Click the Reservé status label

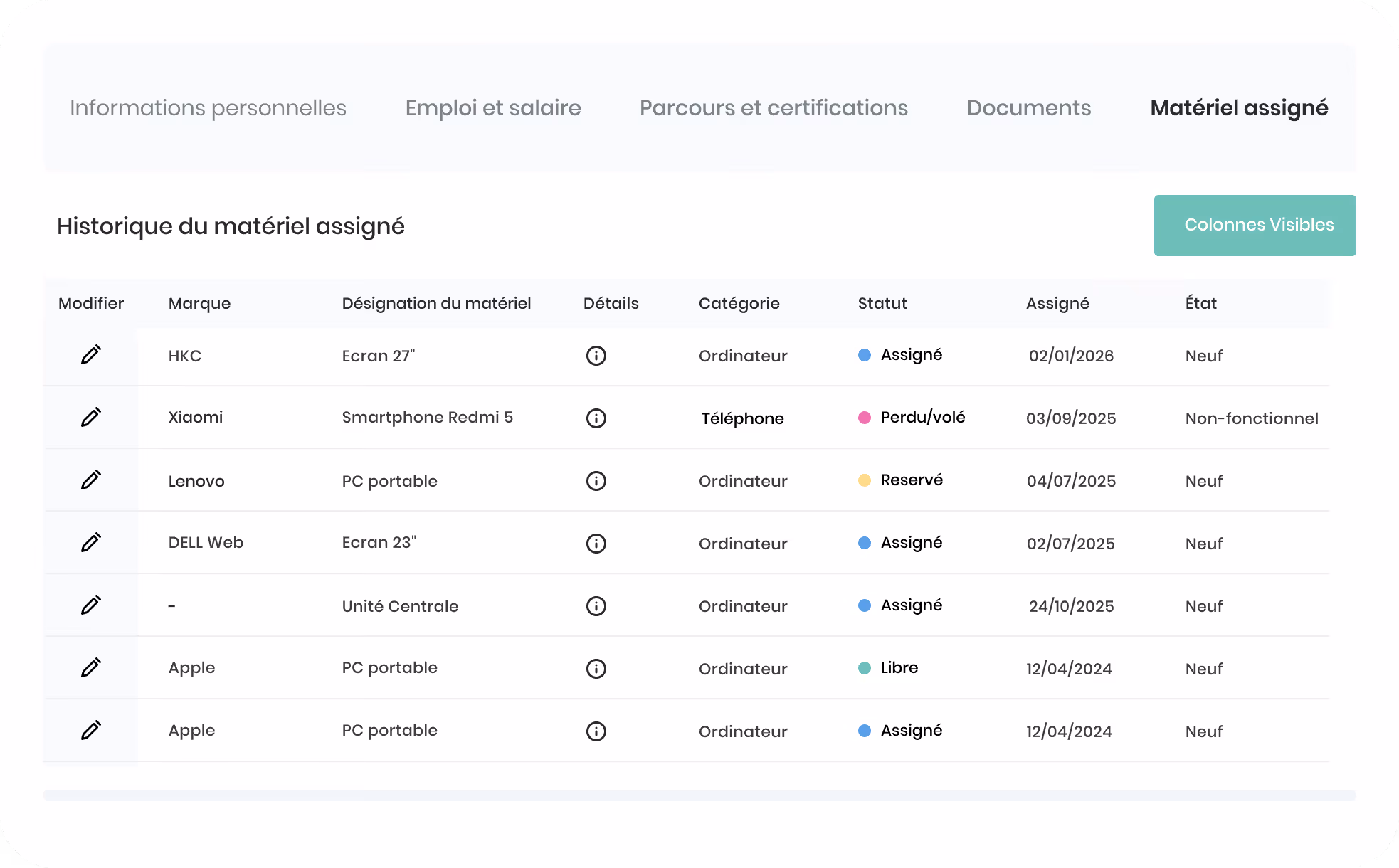click(x=912, y=480)
